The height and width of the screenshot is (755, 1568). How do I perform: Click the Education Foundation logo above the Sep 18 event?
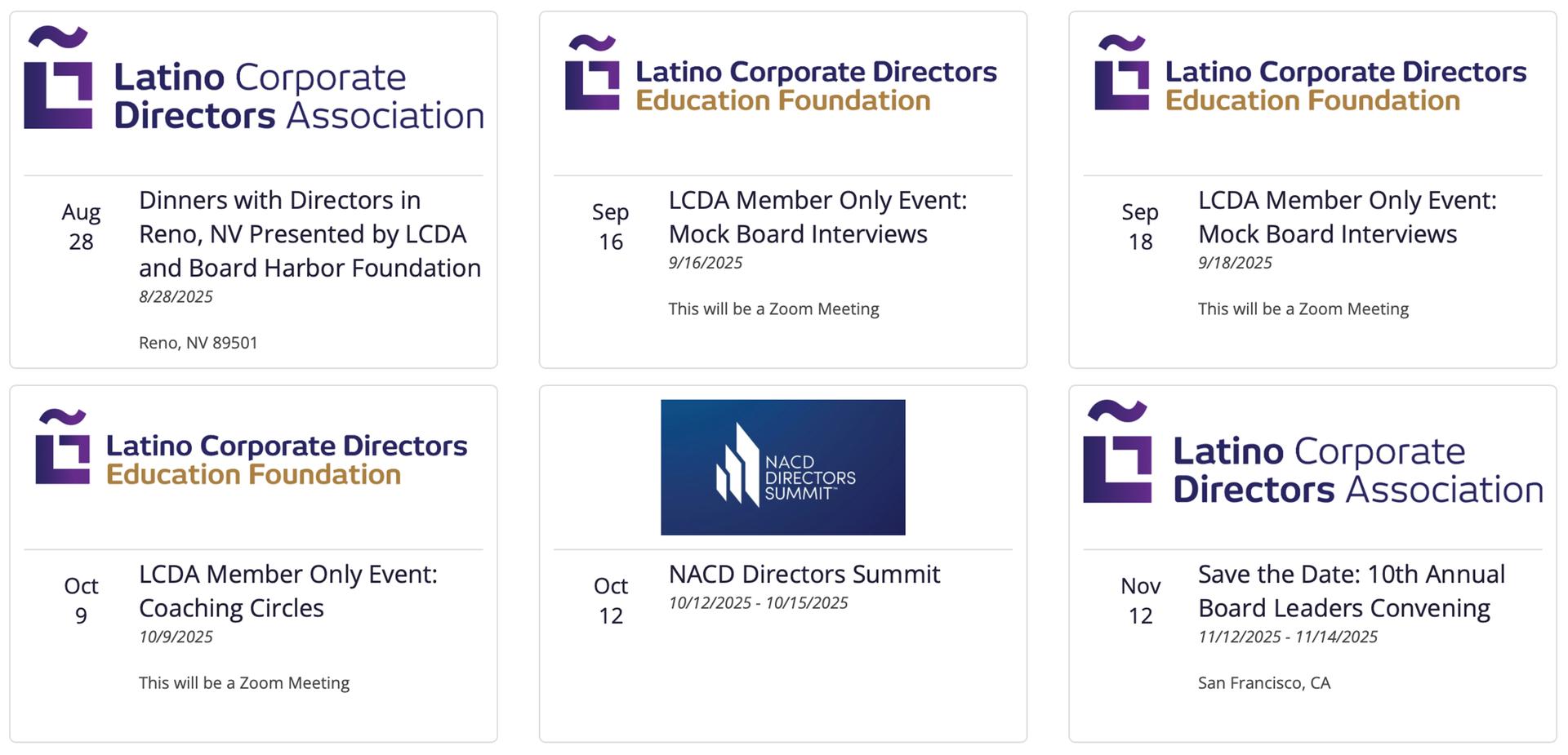[x=1311, y=73]
